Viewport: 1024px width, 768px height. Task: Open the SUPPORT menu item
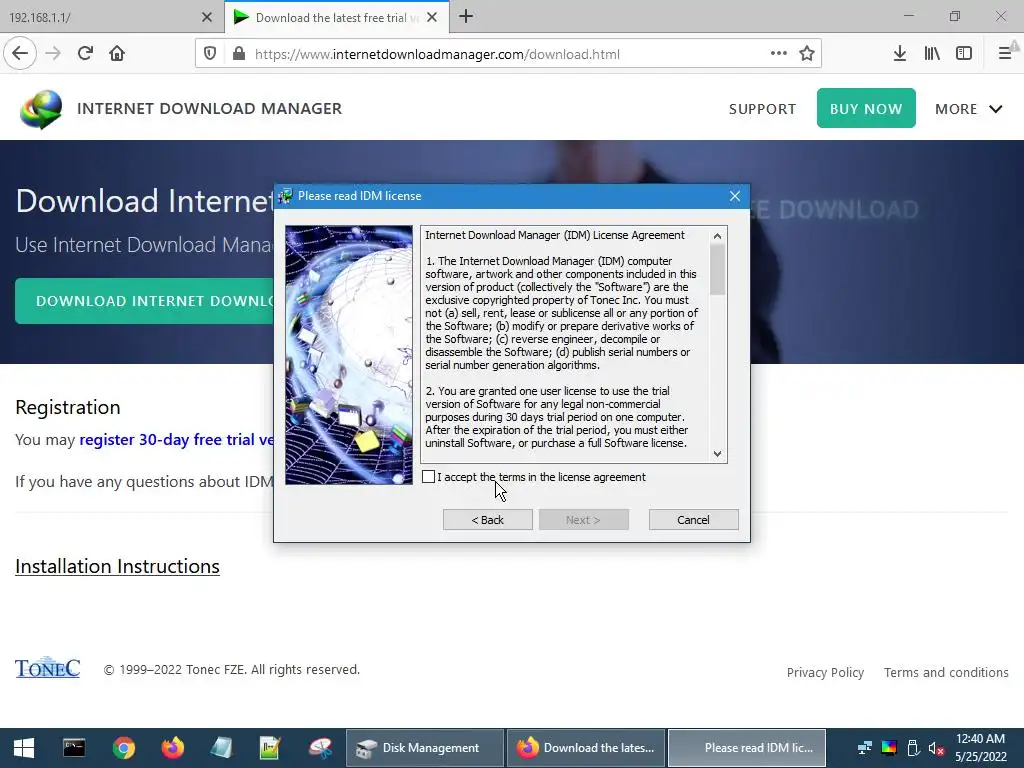pyautogui.click(x=762, y=109)
